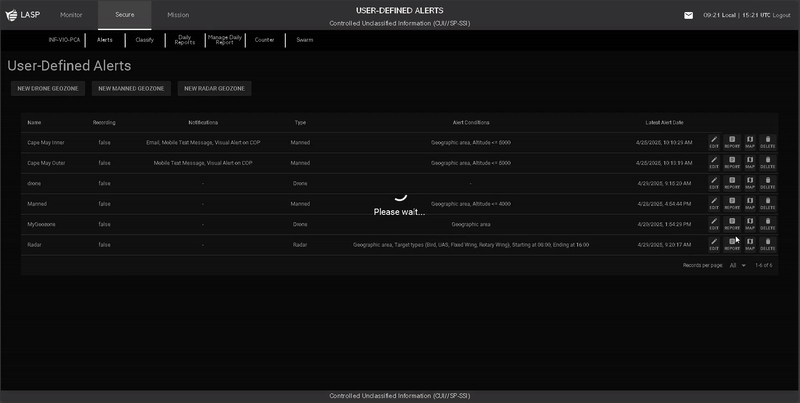Open the mail envelope icon
The image size is (800, 403).
[x=688, y=15]
